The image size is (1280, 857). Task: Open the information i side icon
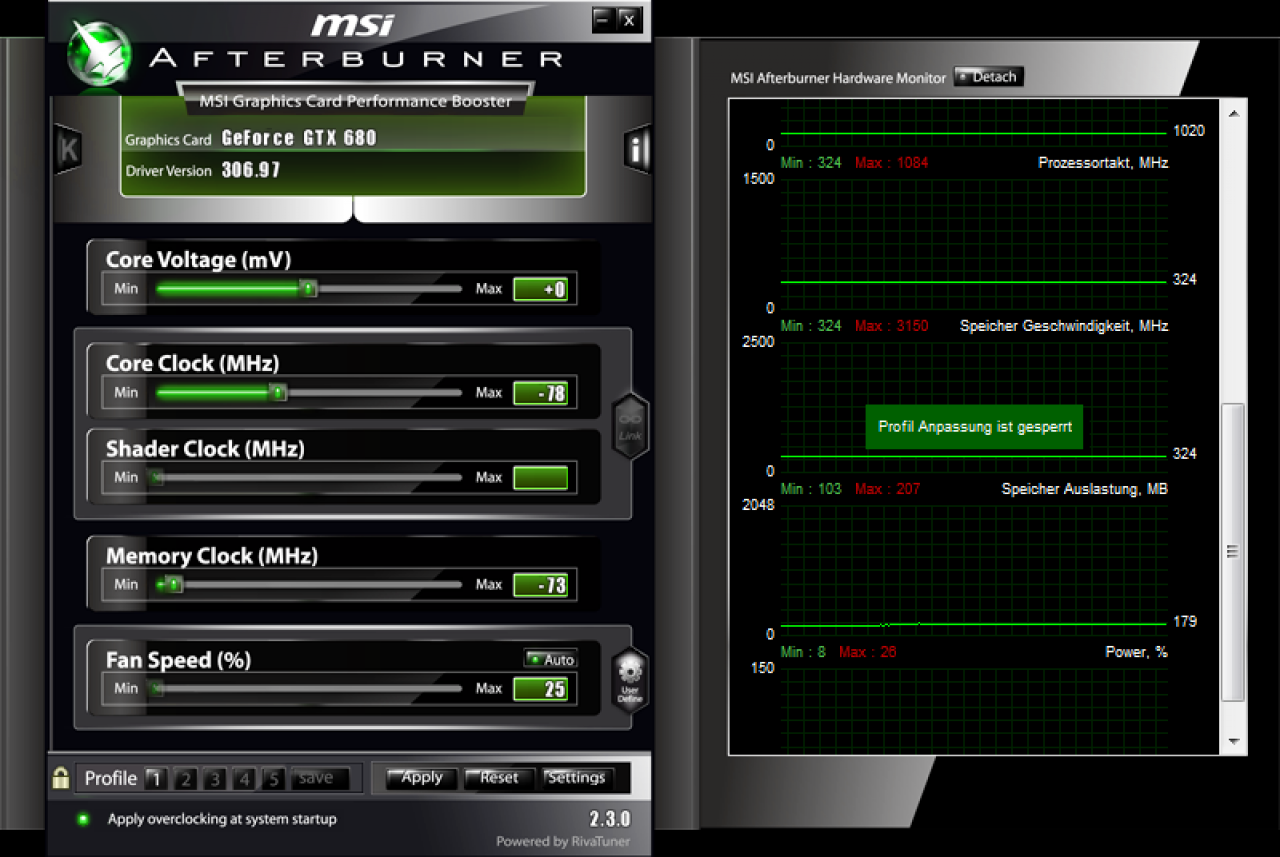coord(637,150)
